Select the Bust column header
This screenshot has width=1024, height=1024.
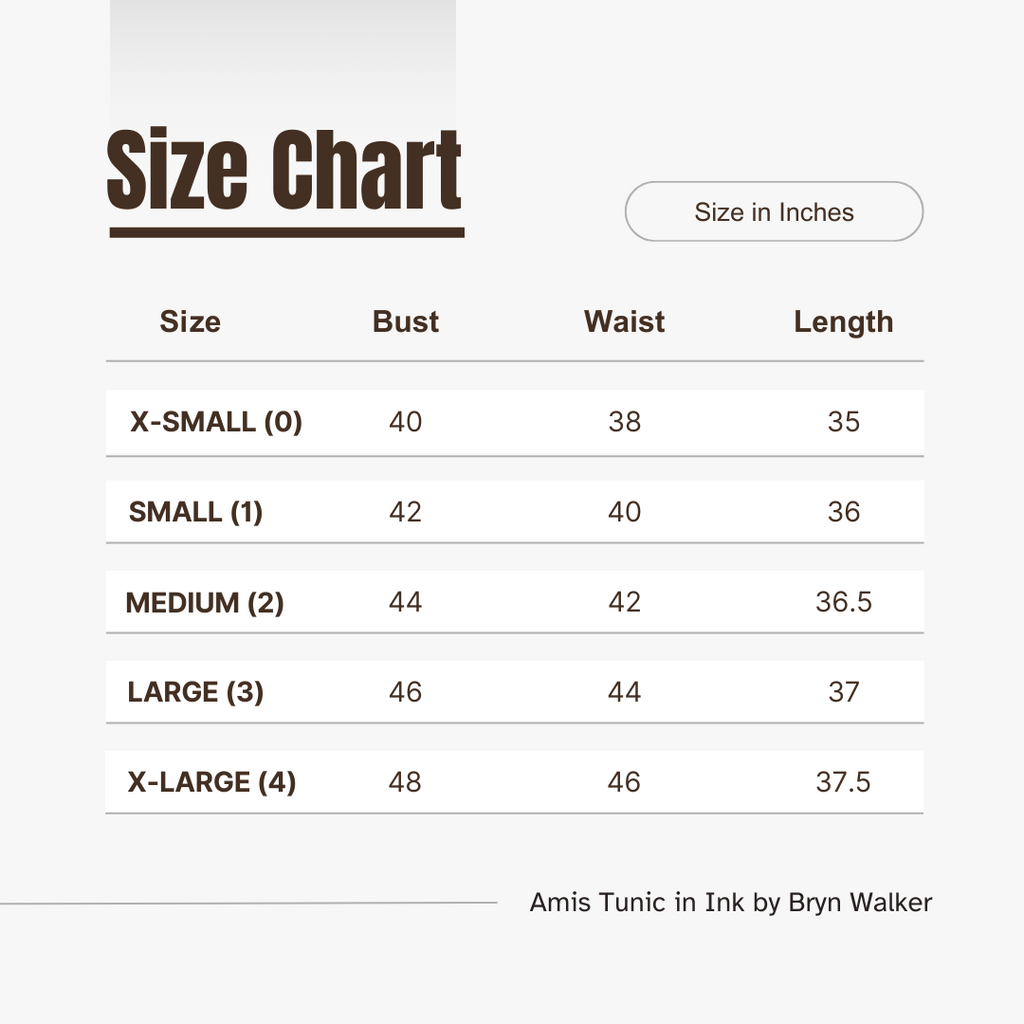click(405, 322)
